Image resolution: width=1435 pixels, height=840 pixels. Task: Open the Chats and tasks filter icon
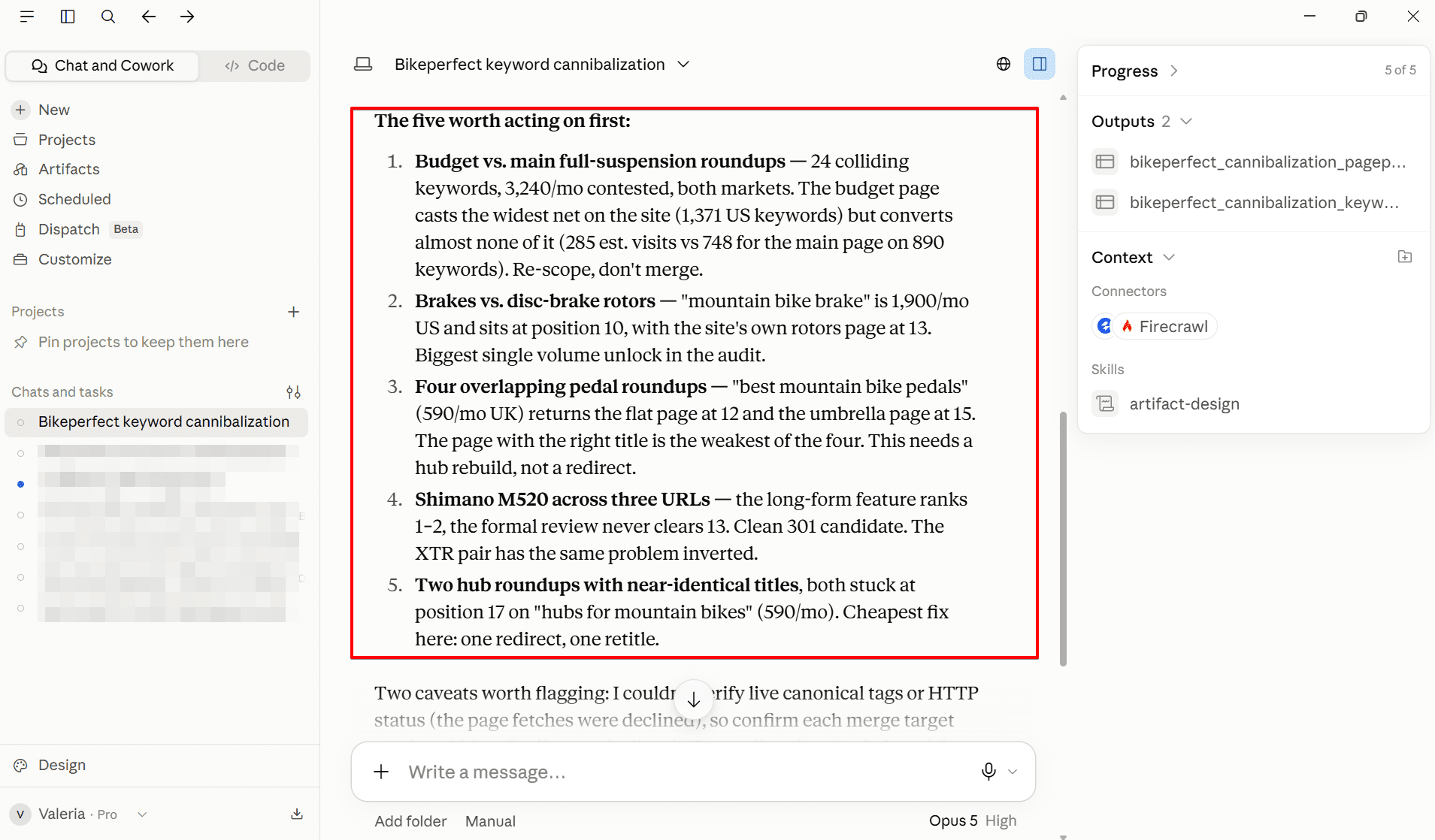point(294,392)
